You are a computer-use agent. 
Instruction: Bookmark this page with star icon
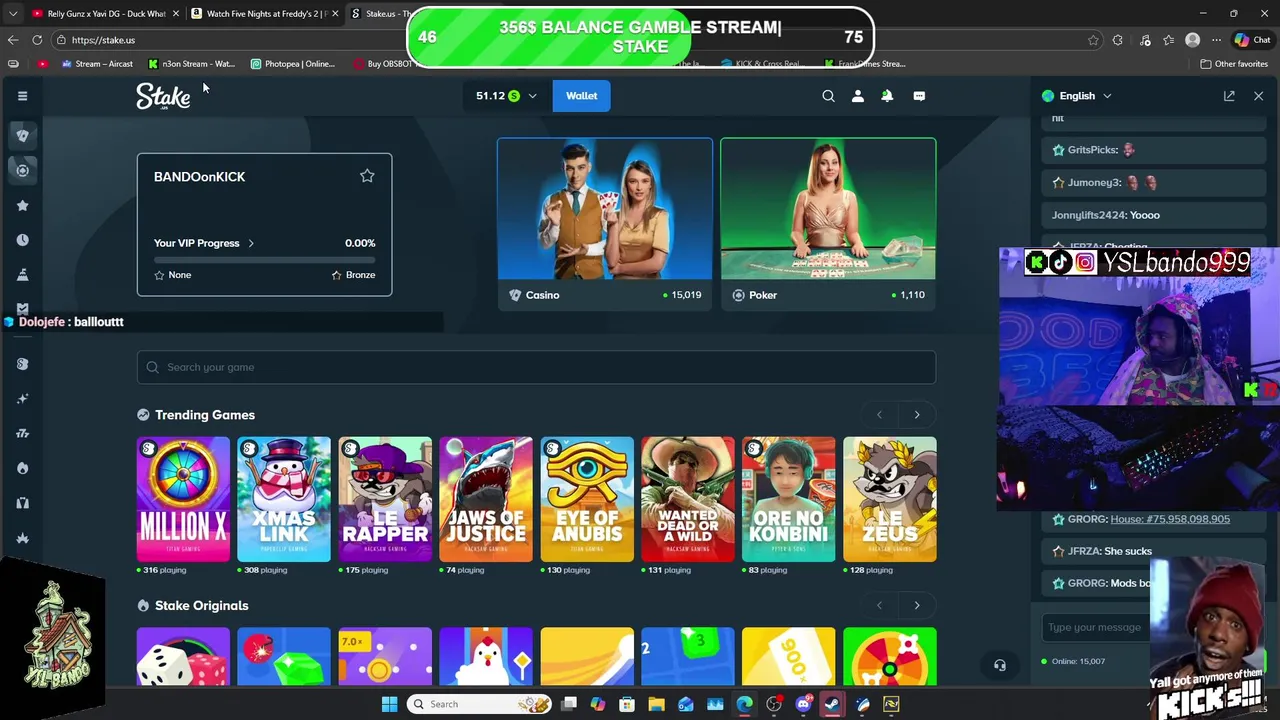click(x=1093, y=40)
